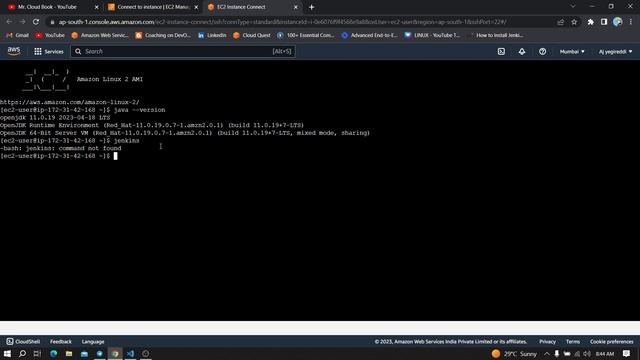Open browser extensions puzzle icon
Image resolution: width=640 pixels, height=360 pixels.
tap(590, 22)
